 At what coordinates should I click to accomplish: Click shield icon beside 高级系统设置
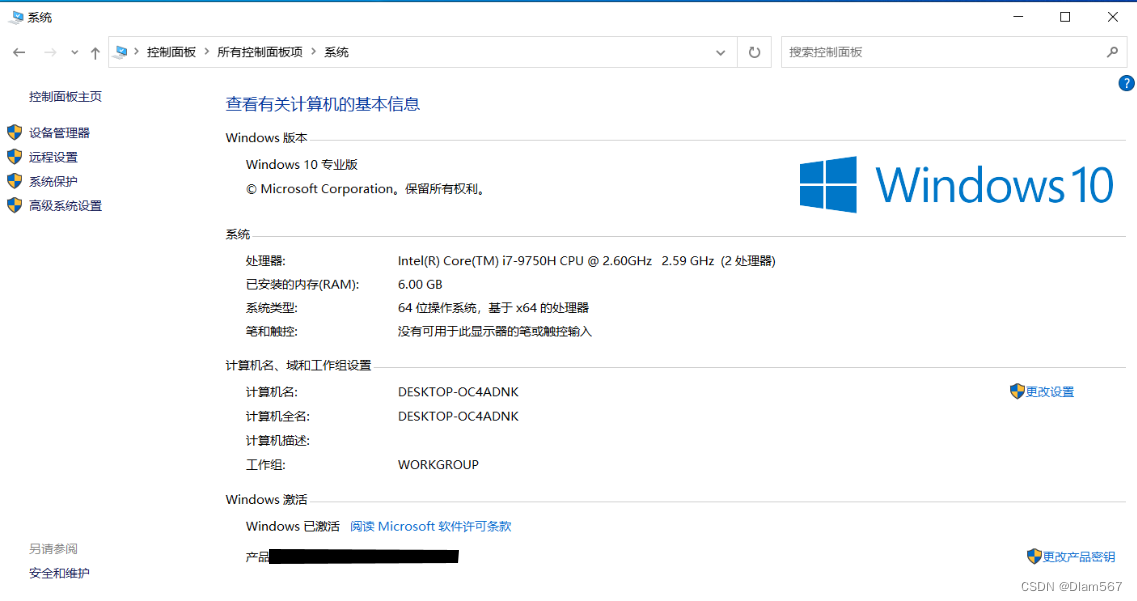(x=15, y=205)
